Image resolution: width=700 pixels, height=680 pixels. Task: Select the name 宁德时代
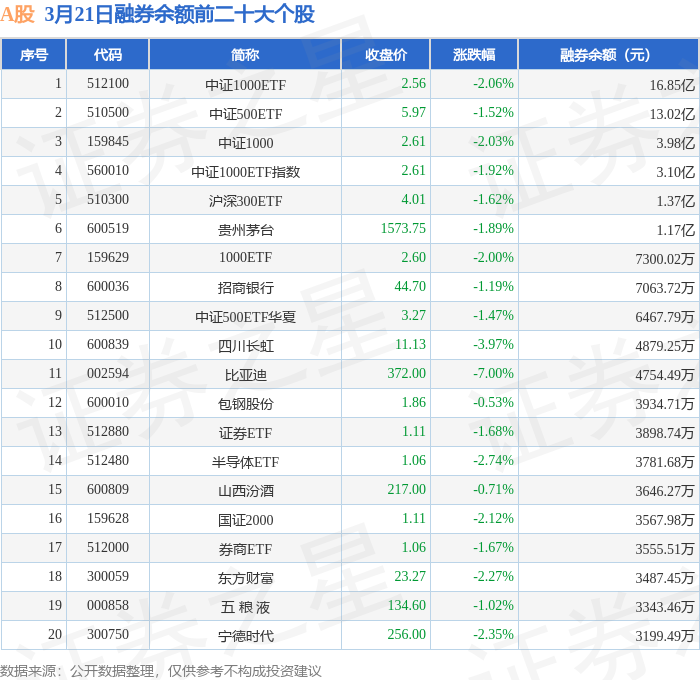click(x=246, y=636)
